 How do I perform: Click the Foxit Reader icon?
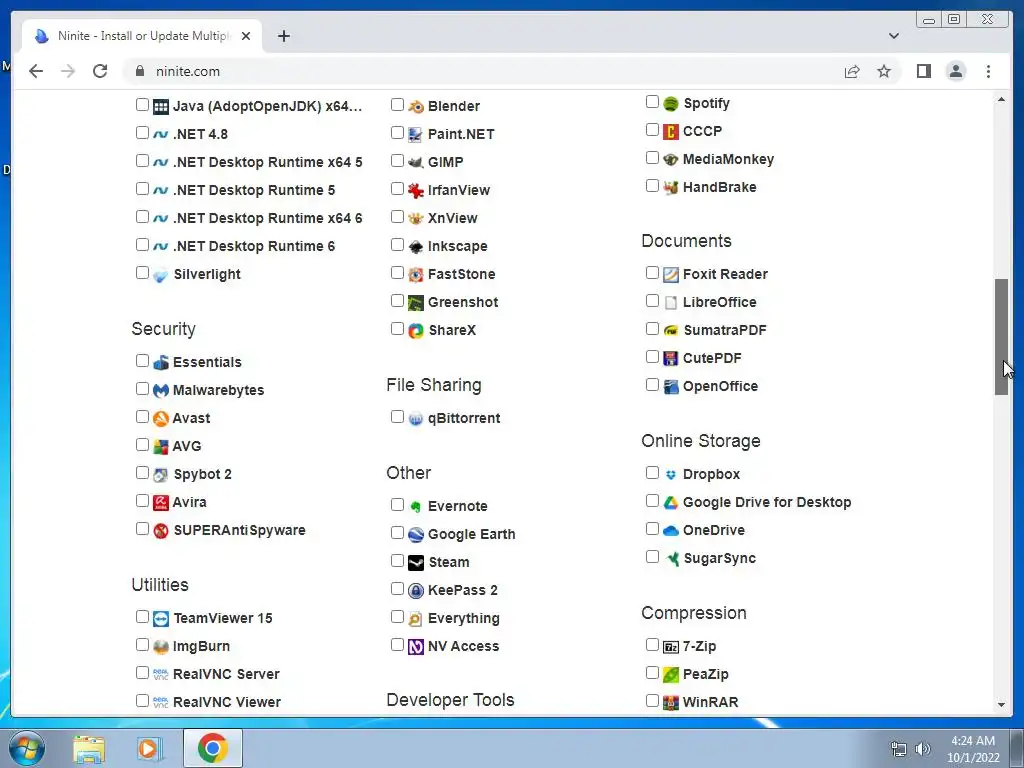(x=671, y=275)
